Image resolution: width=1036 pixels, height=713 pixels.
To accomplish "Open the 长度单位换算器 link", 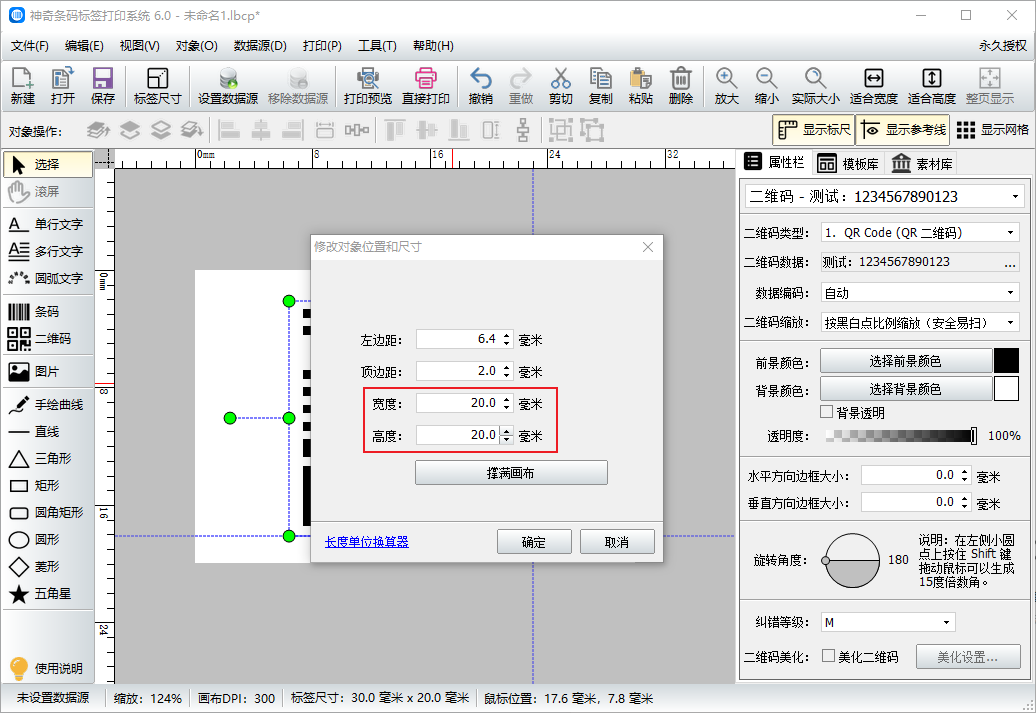I will point(367,542).
